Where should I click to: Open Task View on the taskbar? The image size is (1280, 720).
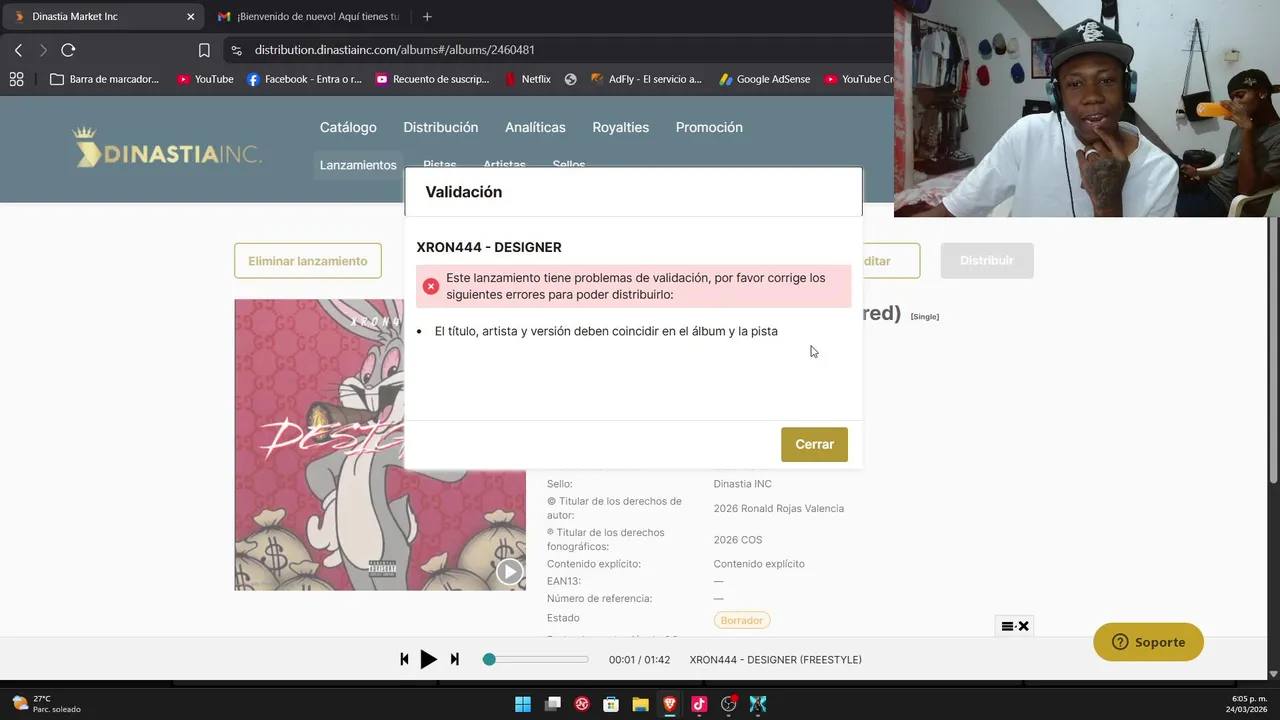pyautogui.click(x=552, y=704)
